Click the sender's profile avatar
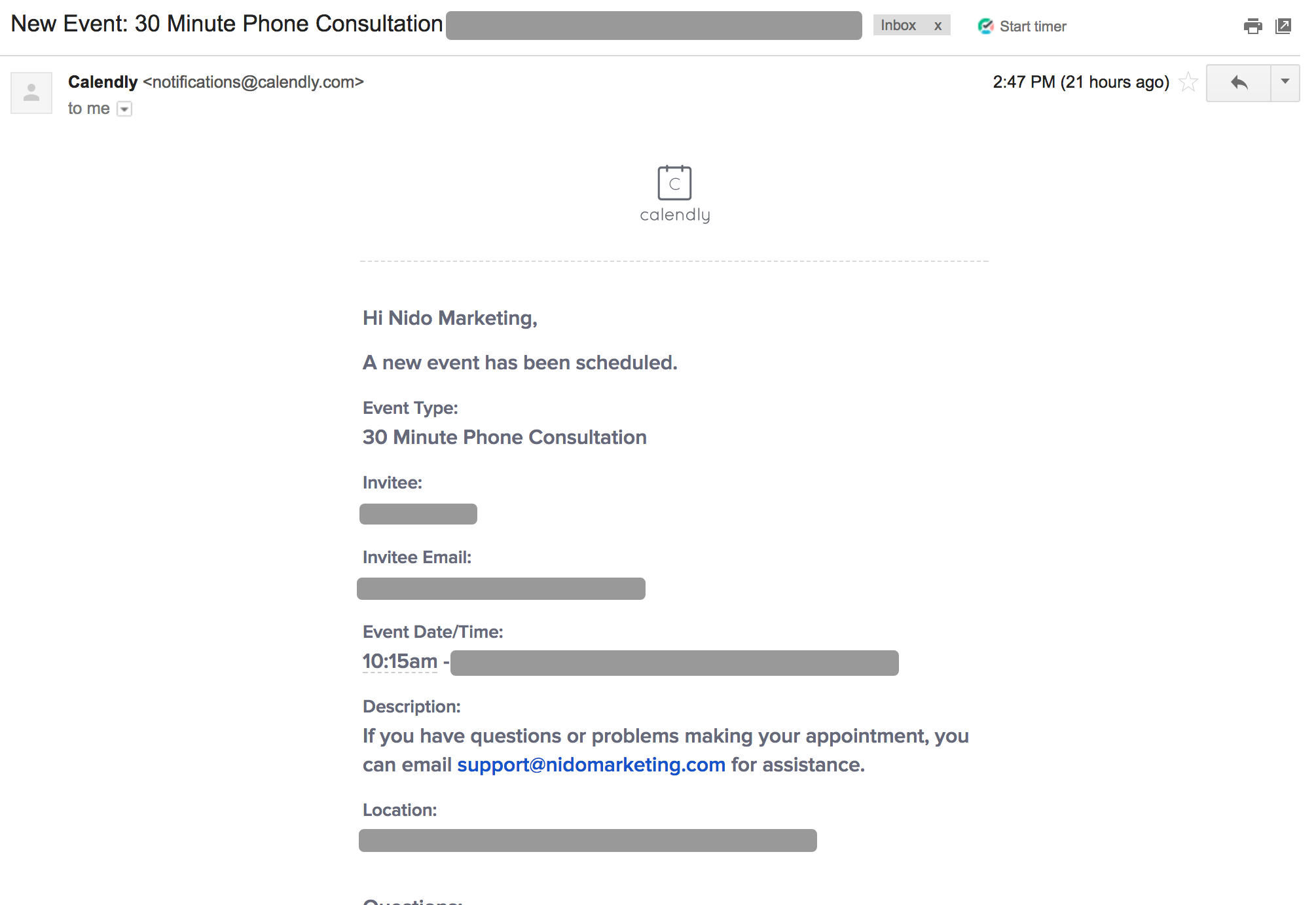This screenshot has height=905, width=1316. pos(31,93)
